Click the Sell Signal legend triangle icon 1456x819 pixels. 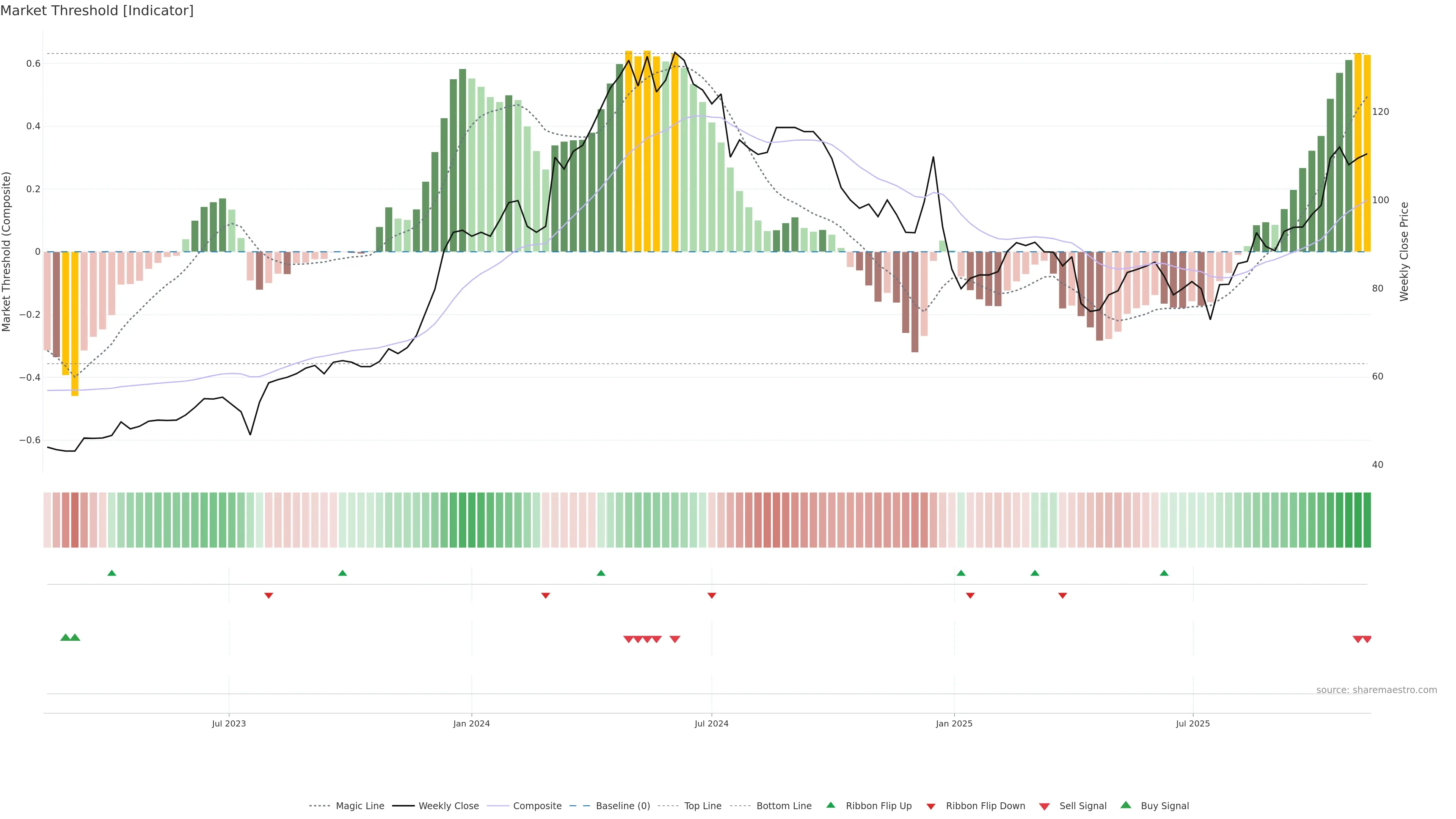click(x=1045, y=806)
